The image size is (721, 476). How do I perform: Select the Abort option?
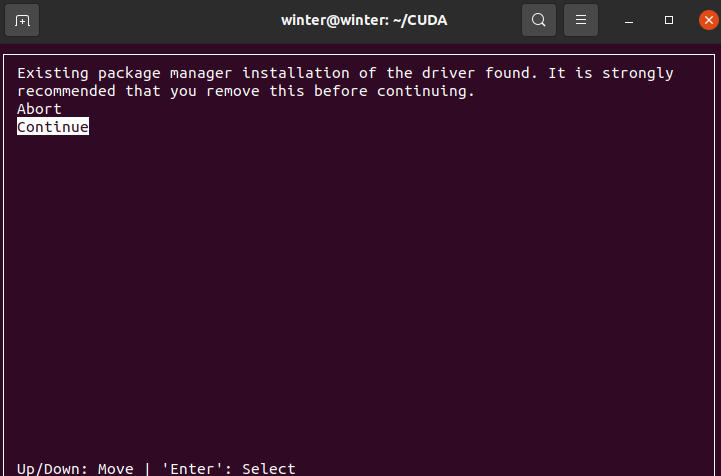39,109
